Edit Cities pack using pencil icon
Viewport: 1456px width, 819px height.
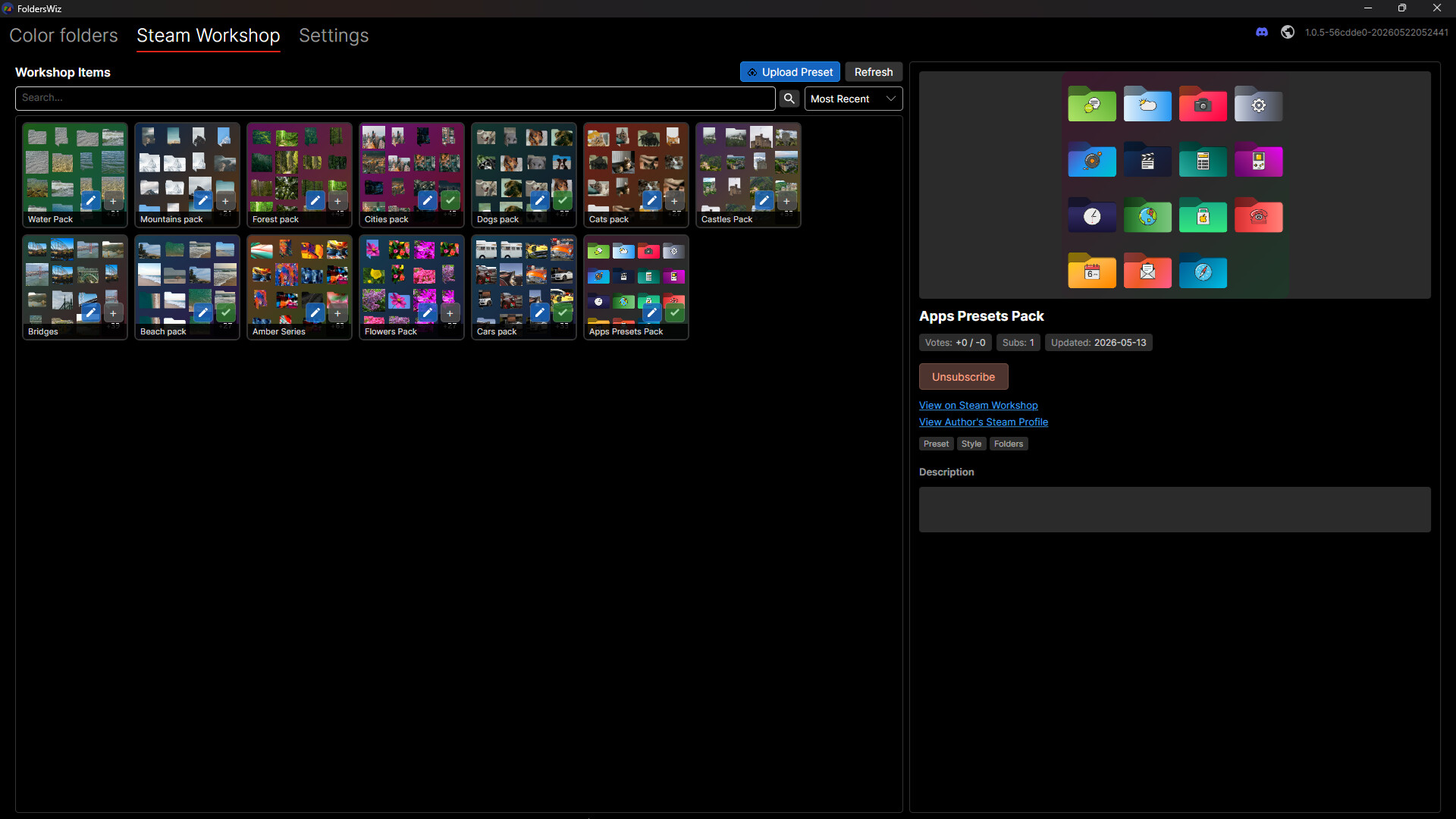427,201
